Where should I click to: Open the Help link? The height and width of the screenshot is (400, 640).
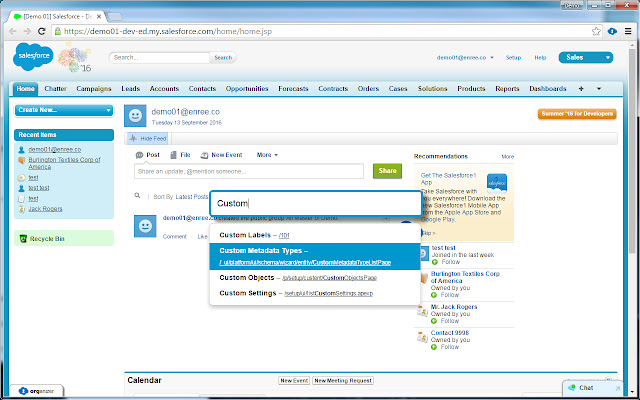(540, 58)
